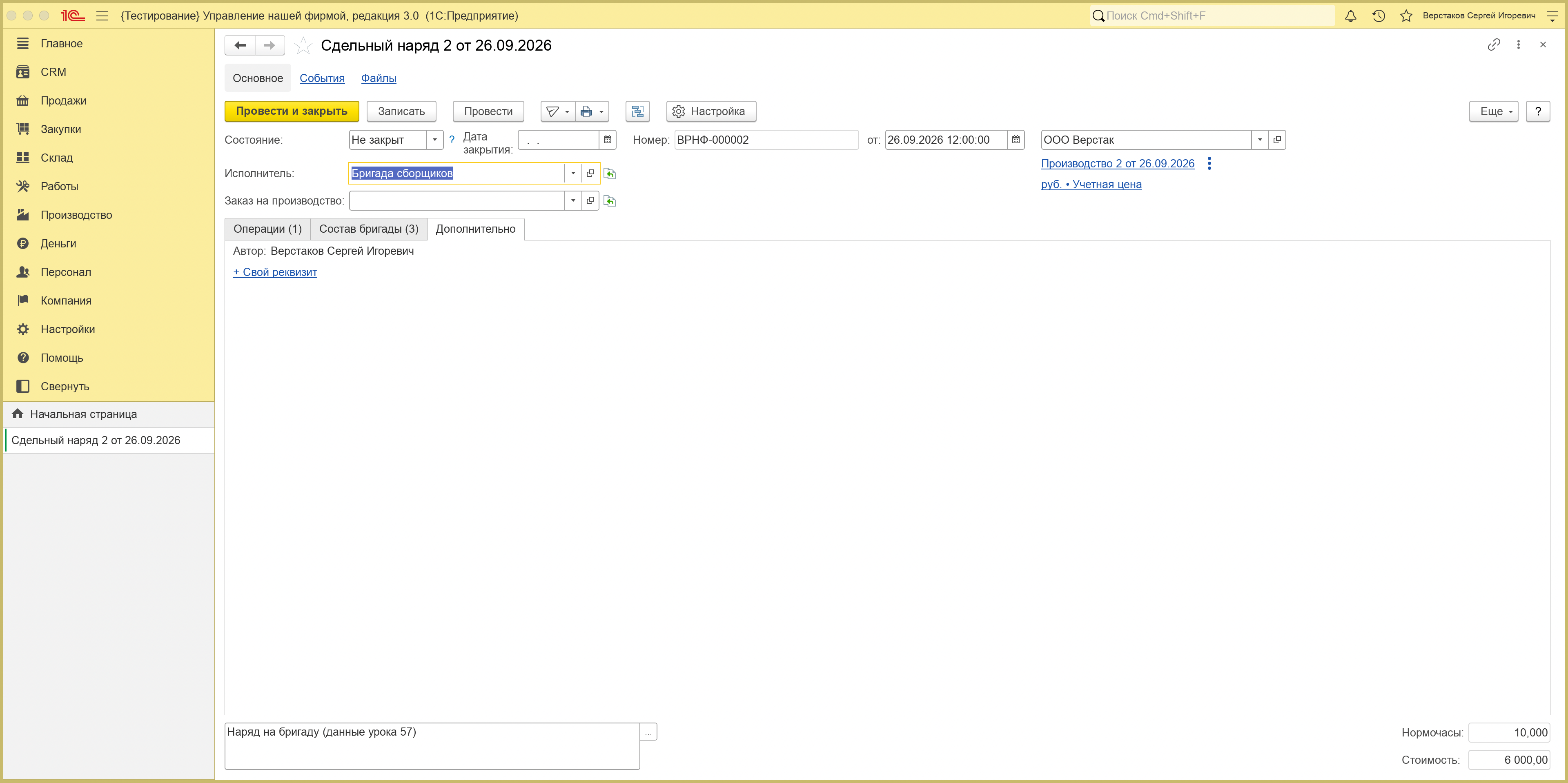Click the comment ellipsis button
1568x783 pixels.
coord(648,732)
